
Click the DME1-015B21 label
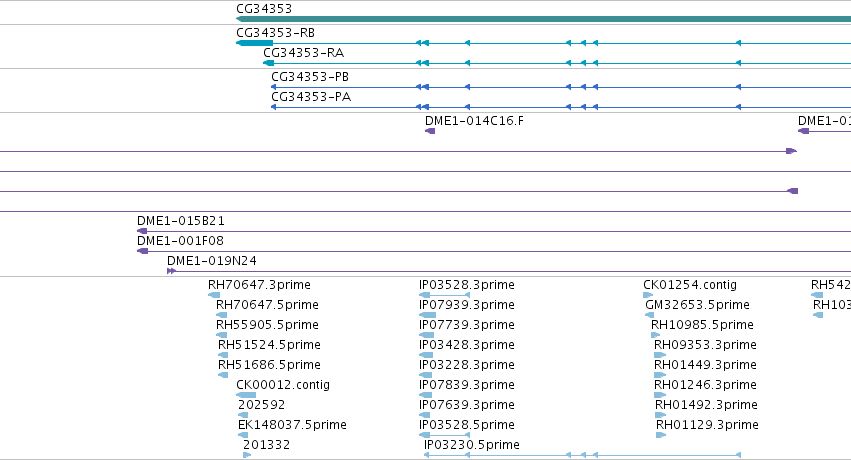pyautogui.click(x=180, y=221)
